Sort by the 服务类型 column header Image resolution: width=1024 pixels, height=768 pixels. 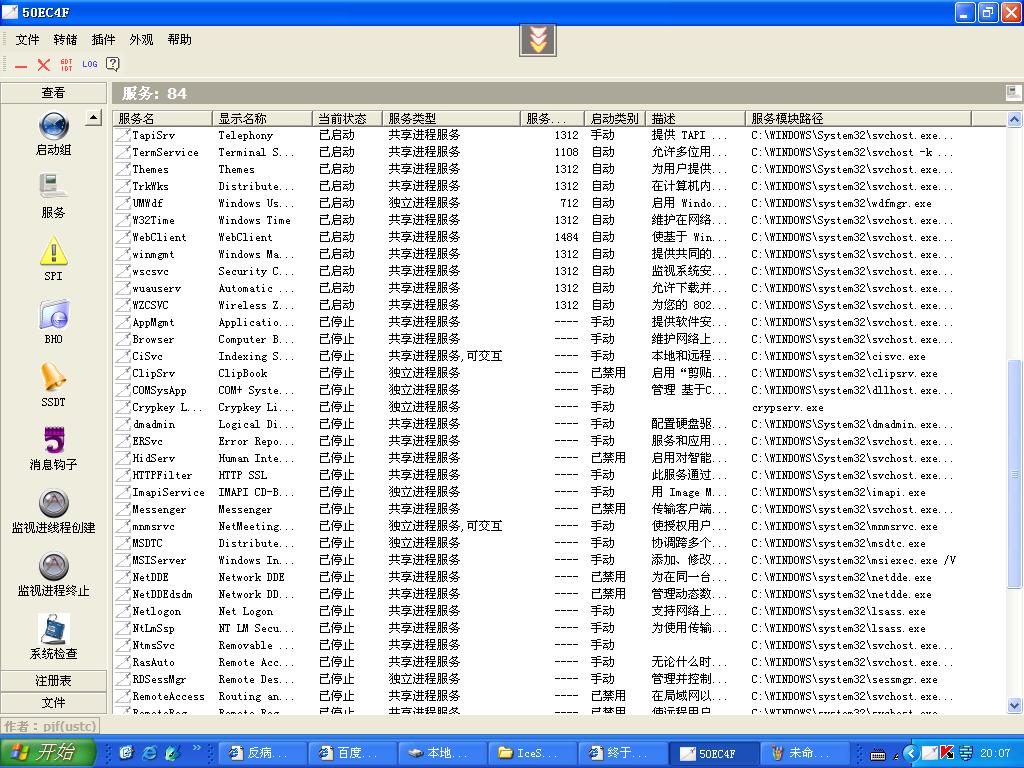(451, 118)
